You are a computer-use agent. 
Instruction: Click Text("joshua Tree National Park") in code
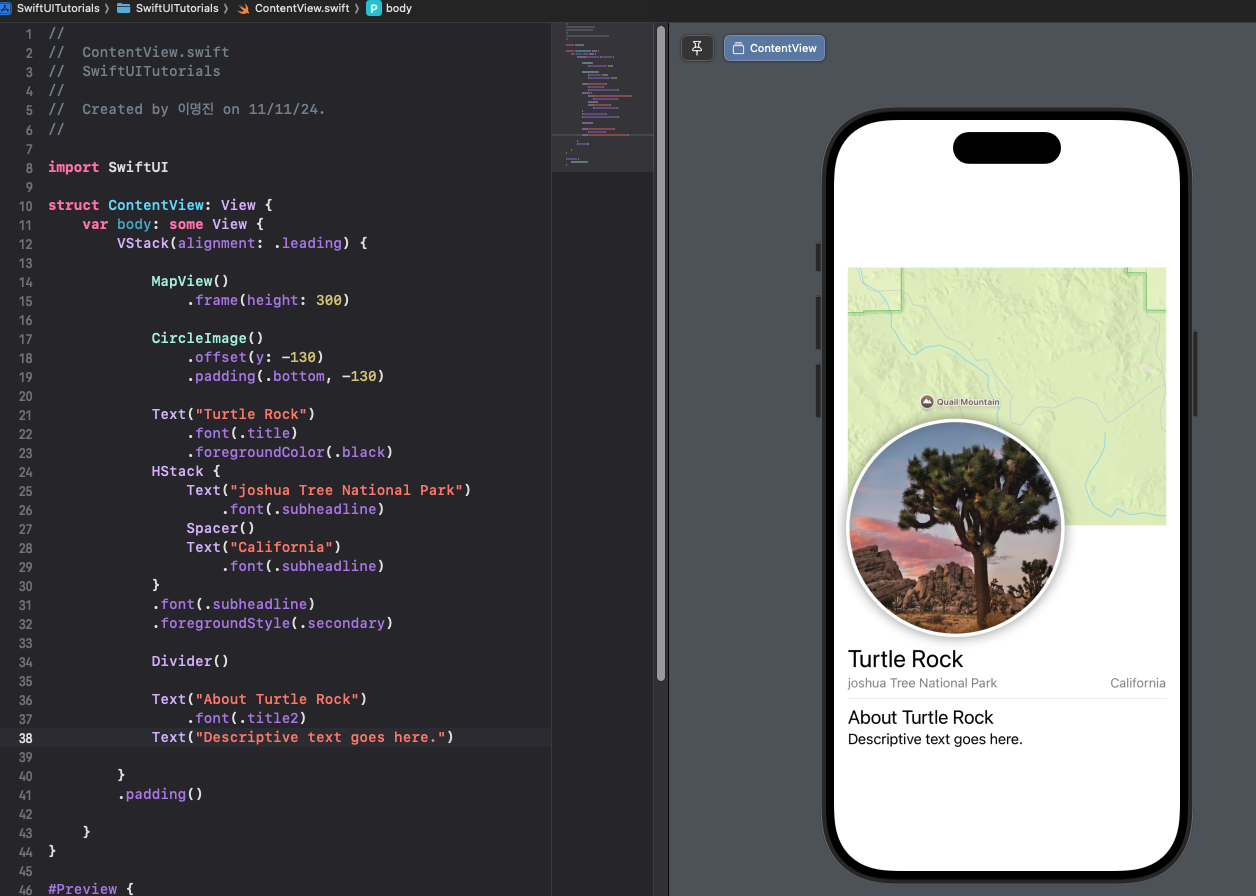[x=328, y=490]
